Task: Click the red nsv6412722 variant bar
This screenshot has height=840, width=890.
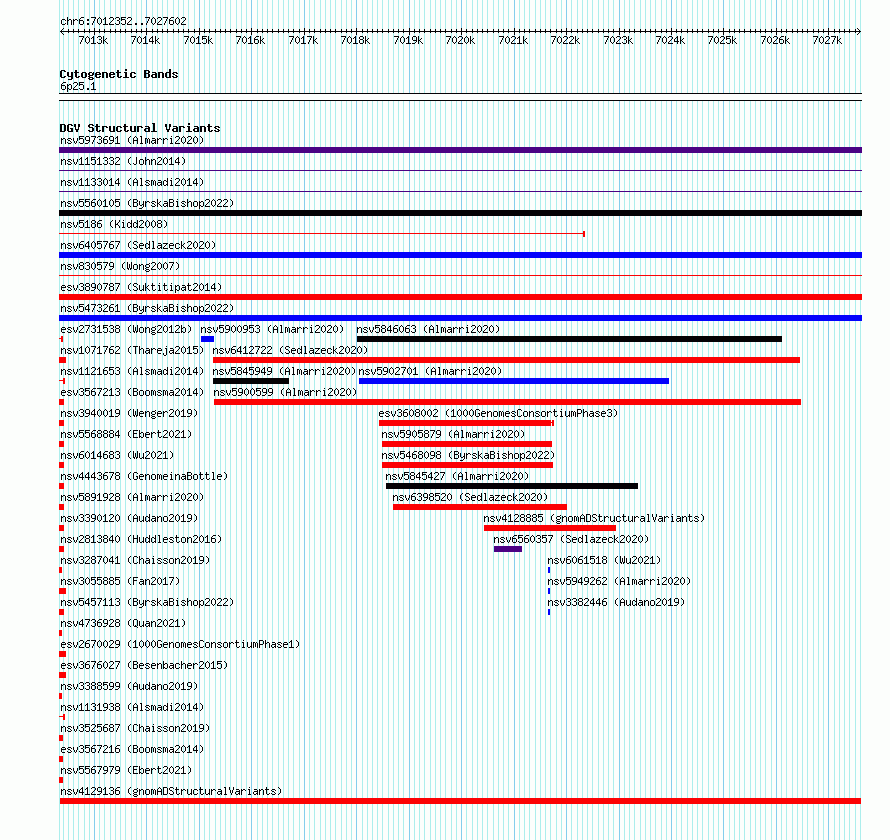Action: click(506, 360)
